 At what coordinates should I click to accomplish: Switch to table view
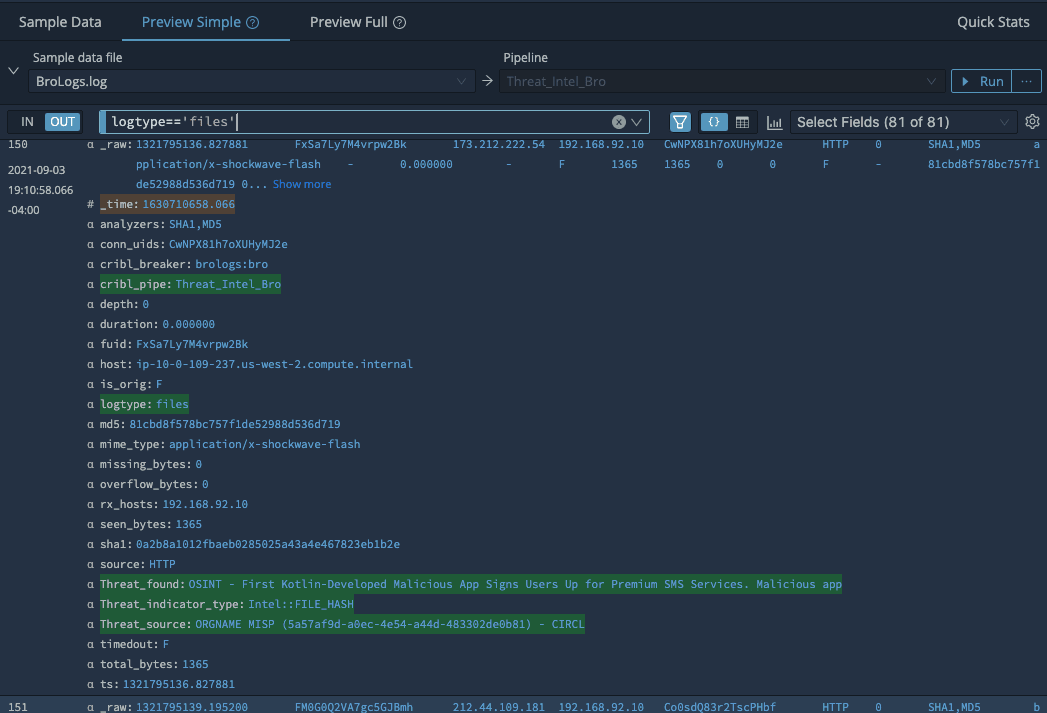(742, 122)
